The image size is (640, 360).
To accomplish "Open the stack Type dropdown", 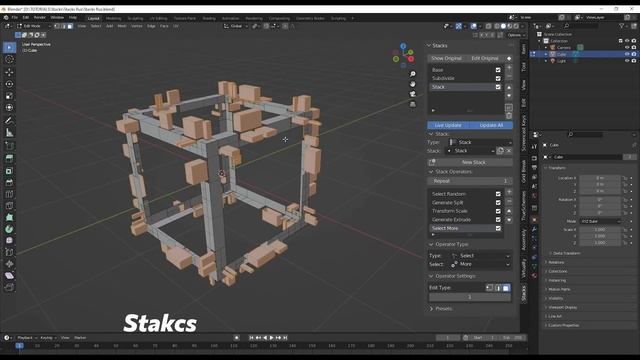I will [480, 142].
